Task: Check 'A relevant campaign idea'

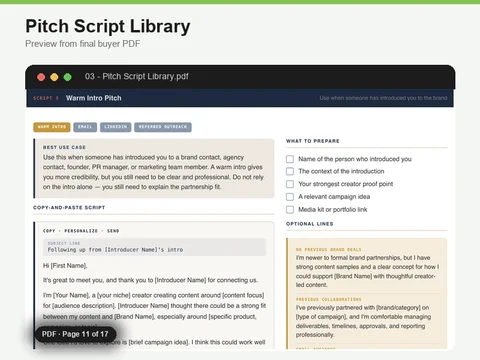Action: (x=290, y=197)
